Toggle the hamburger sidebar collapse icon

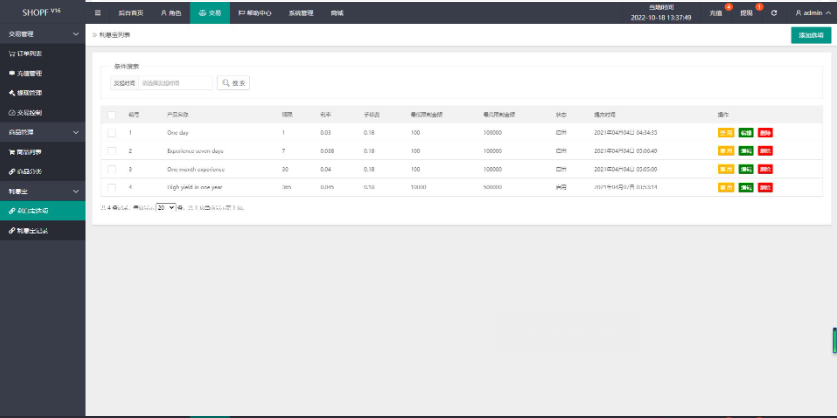(98, 13)
